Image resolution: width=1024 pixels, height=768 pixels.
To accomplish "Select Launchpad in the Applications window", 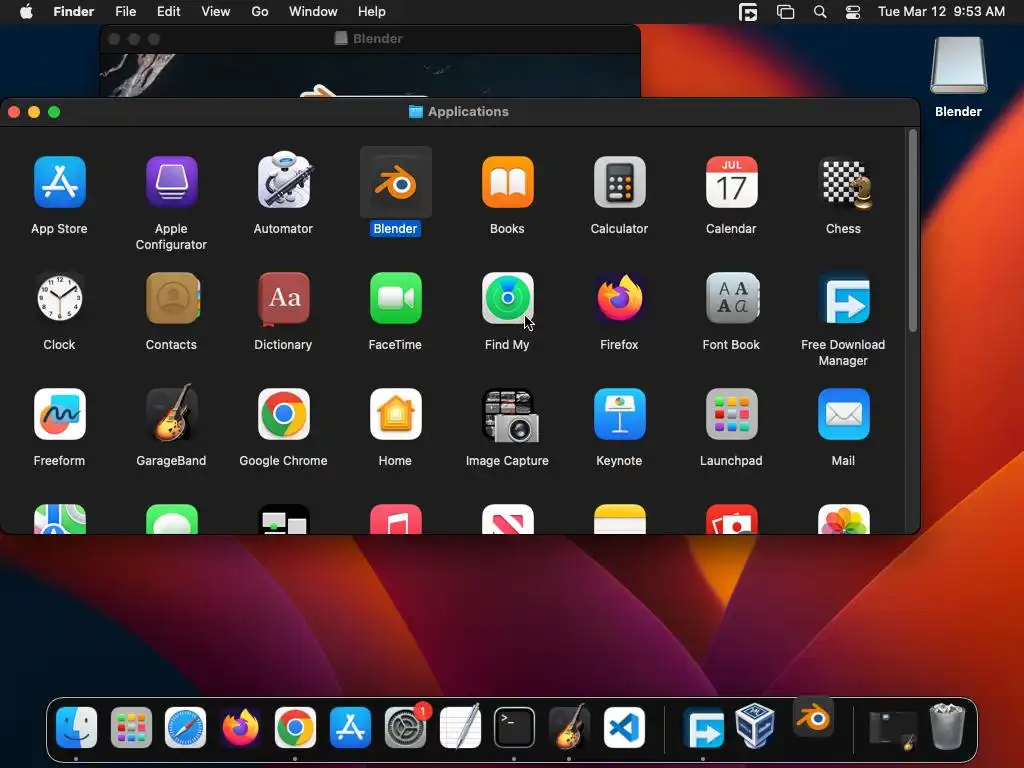I will [731, 414].
